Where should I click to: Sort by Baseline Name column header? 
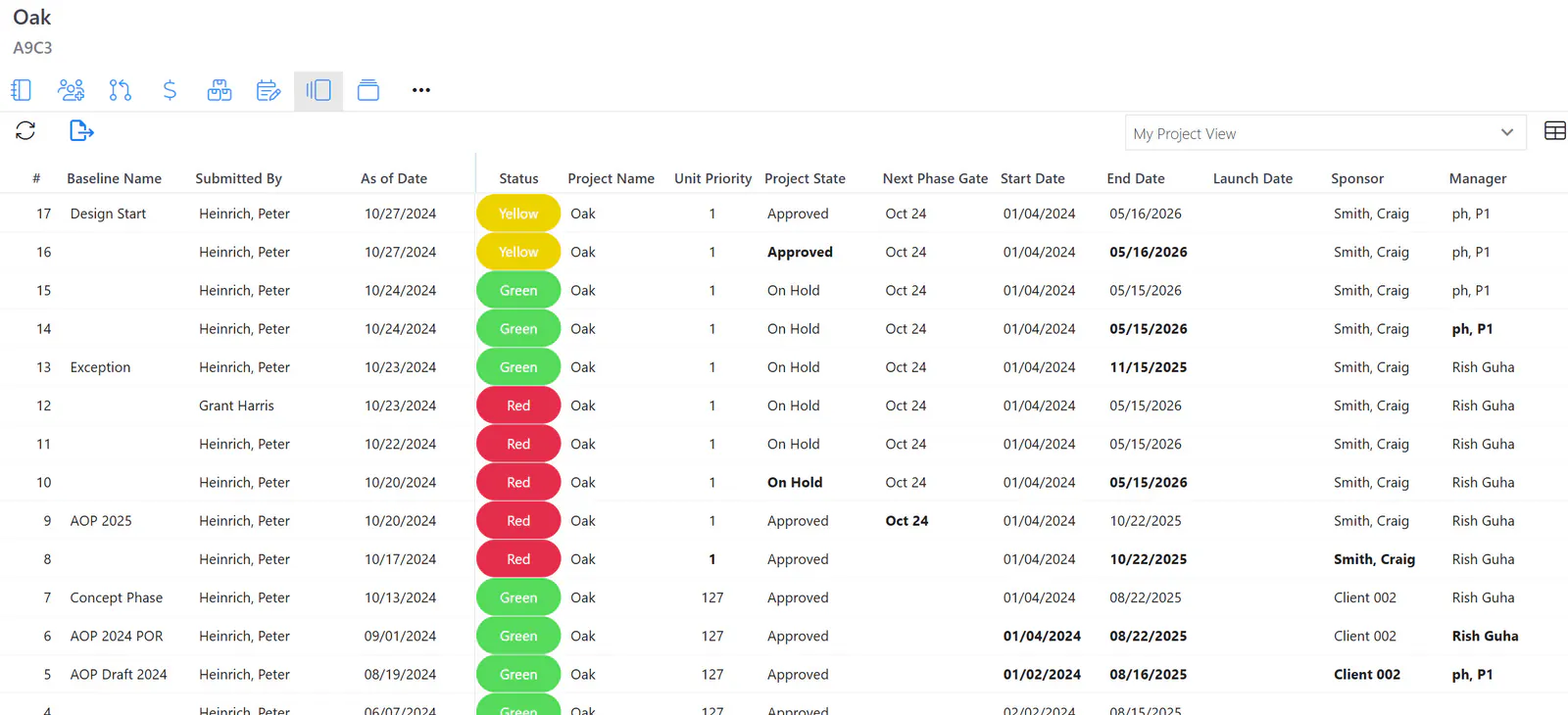tap(114, 178)
